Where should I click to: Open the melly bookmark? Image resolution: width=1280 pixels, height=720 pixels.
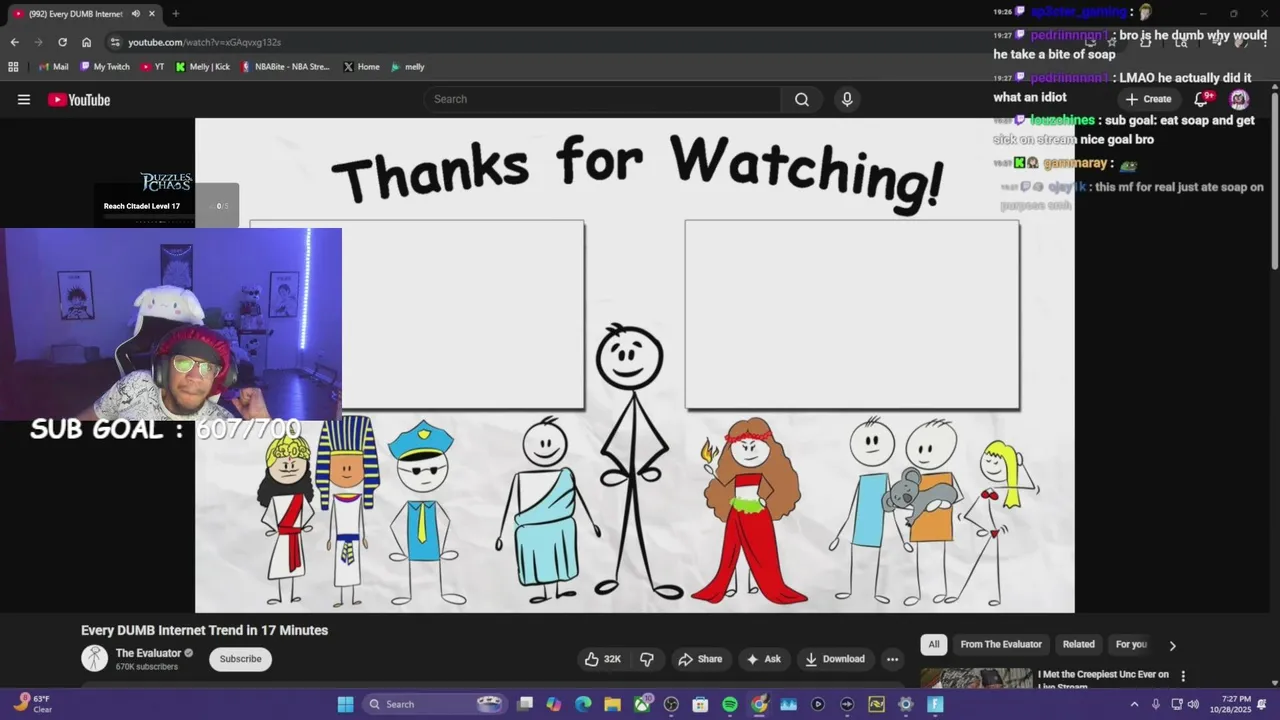point(408,67)
